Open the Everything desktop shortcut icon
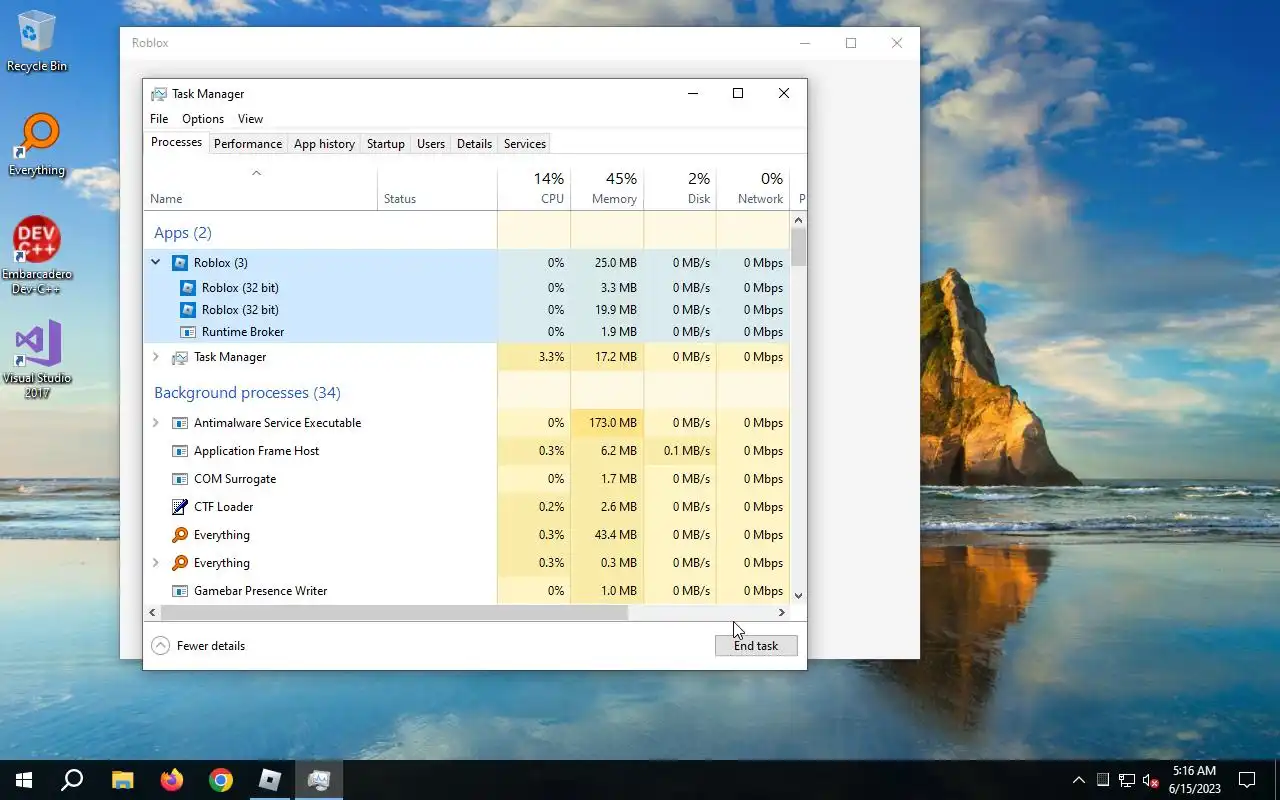Viewport: 1280px width, 800px height. [x=37, y=145]
